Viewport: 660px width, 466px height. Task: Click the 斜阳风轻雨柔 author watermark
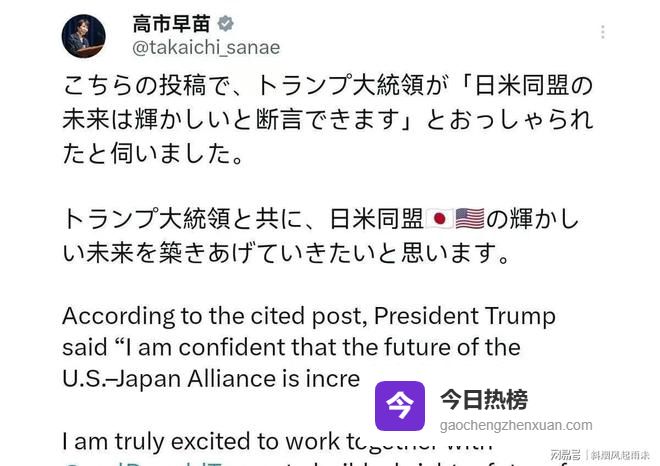(x=620, y=455)
